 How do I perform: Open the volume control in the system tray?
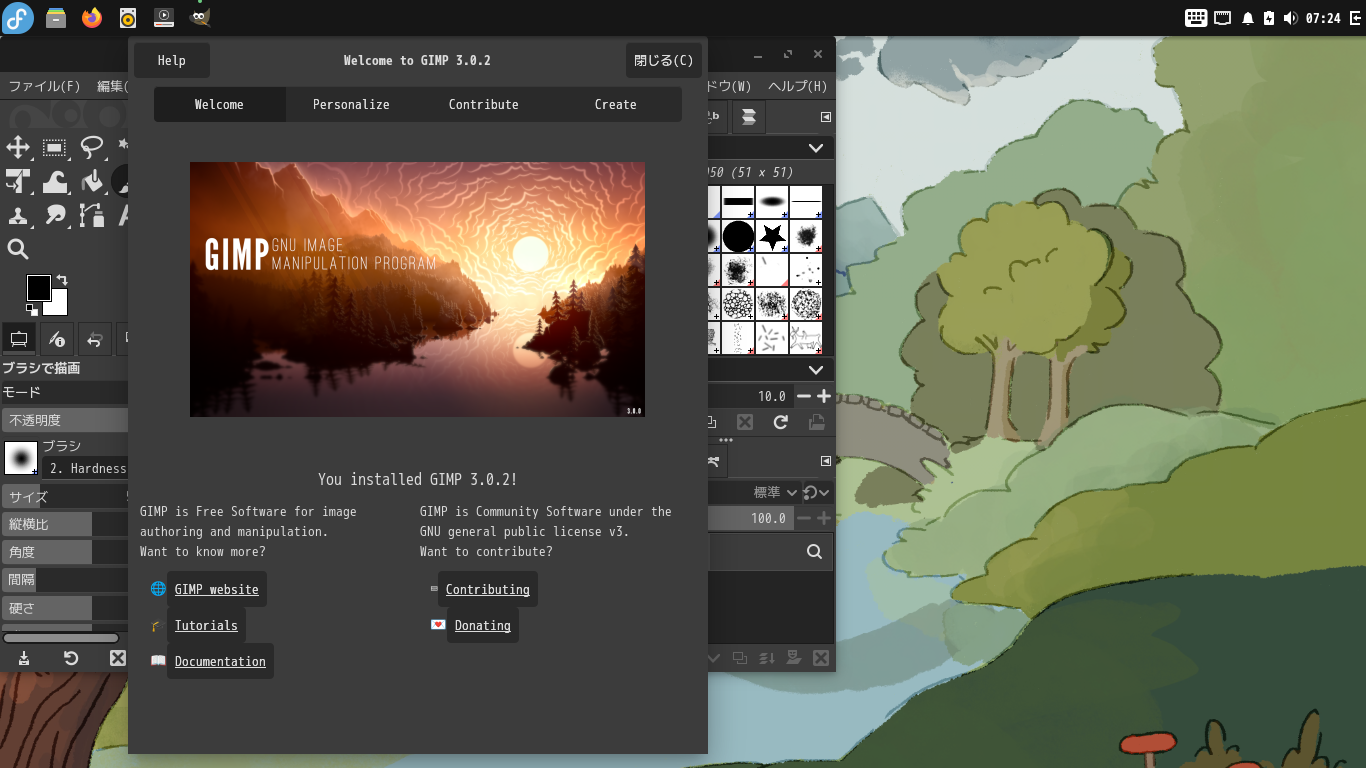(x=1290, y=18)
